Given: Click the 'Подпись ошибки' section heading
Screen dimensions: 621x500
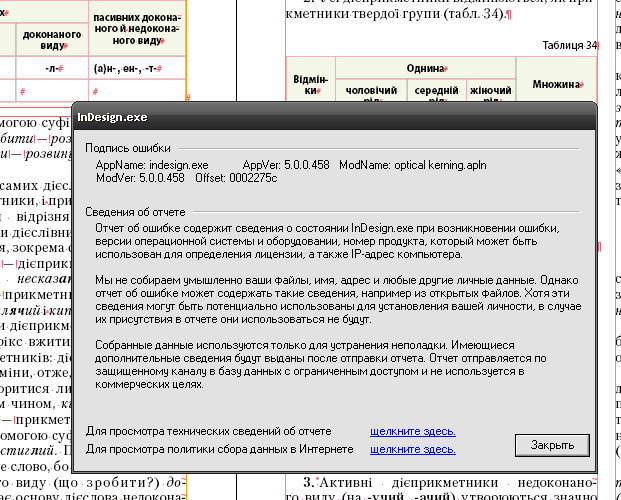Looking at the screenshot, I should 128,148.
